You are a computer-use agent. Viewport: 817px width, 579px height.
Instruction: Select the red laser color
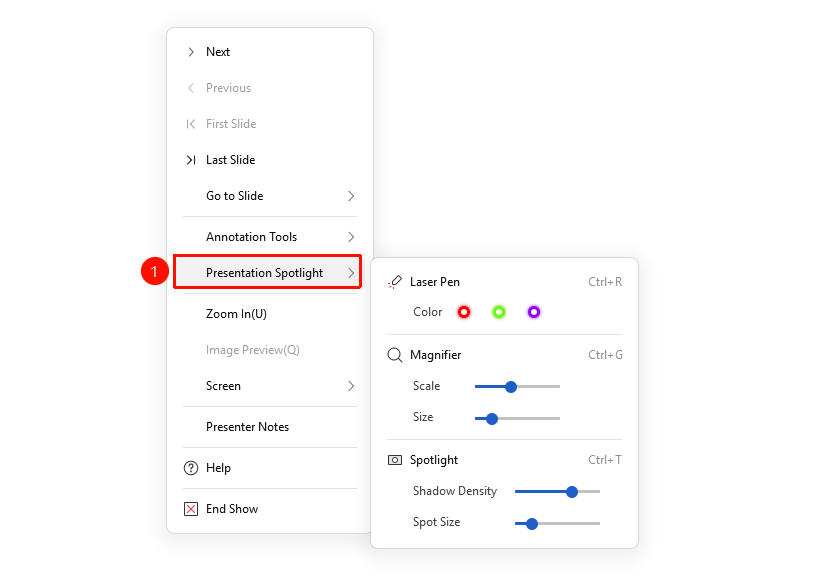tap(464, 312)
